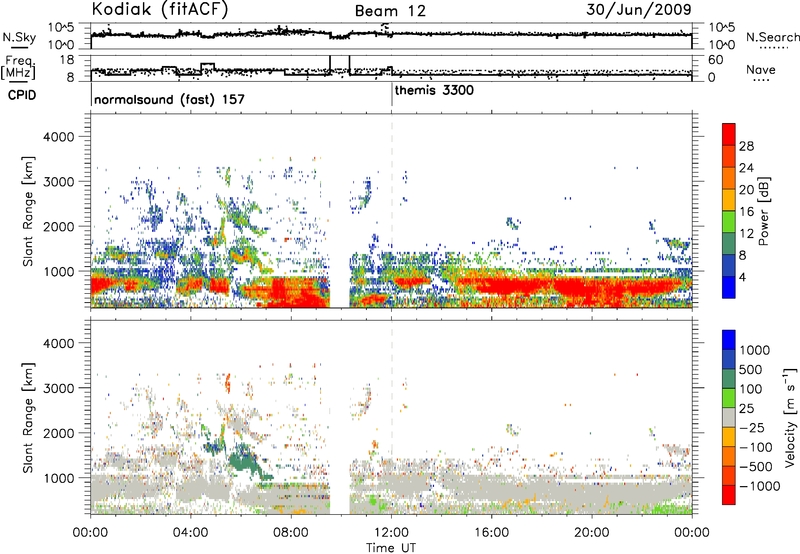Viewport: 800px width, 554px height.
Task: Select the "normalsound (fast) 157" CPID text
Action: (169, 99)
